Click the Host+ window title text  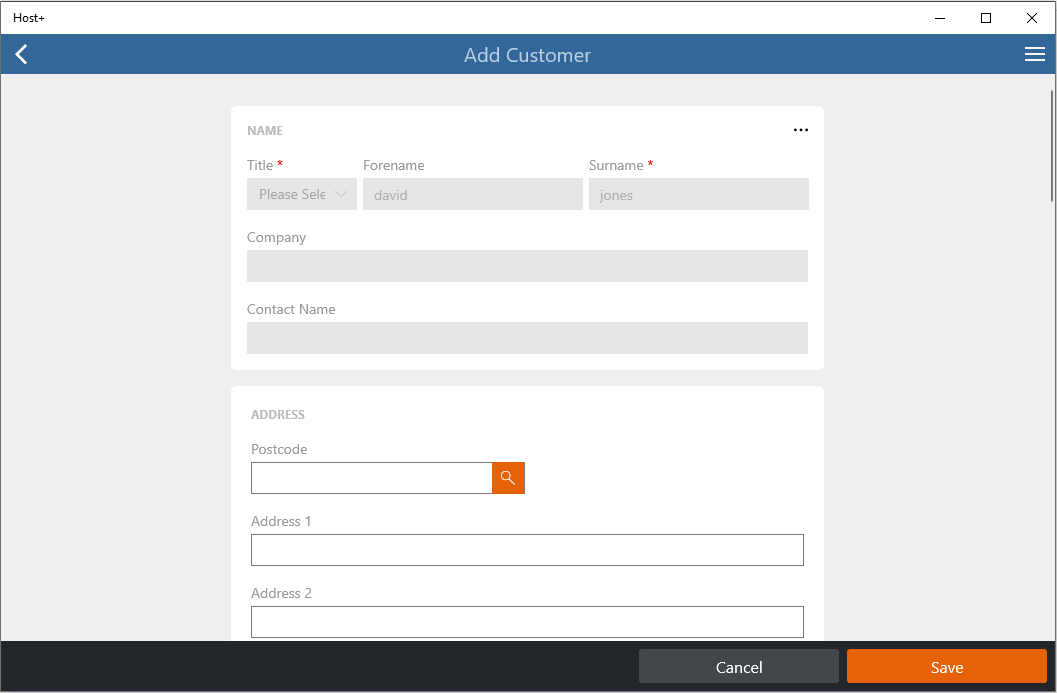29,18
